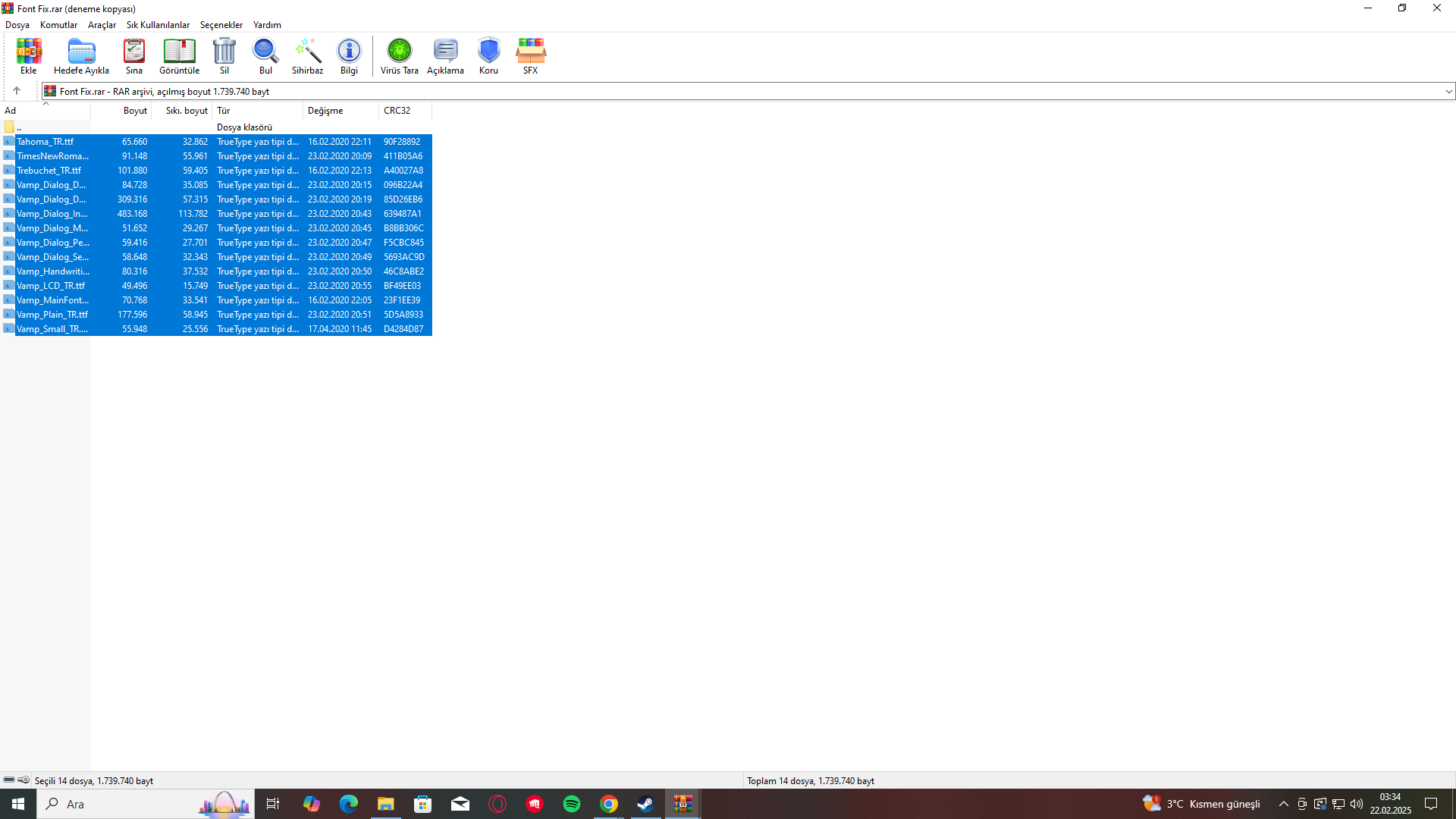Expand hidden icons in system tray

pos(1282,804)
